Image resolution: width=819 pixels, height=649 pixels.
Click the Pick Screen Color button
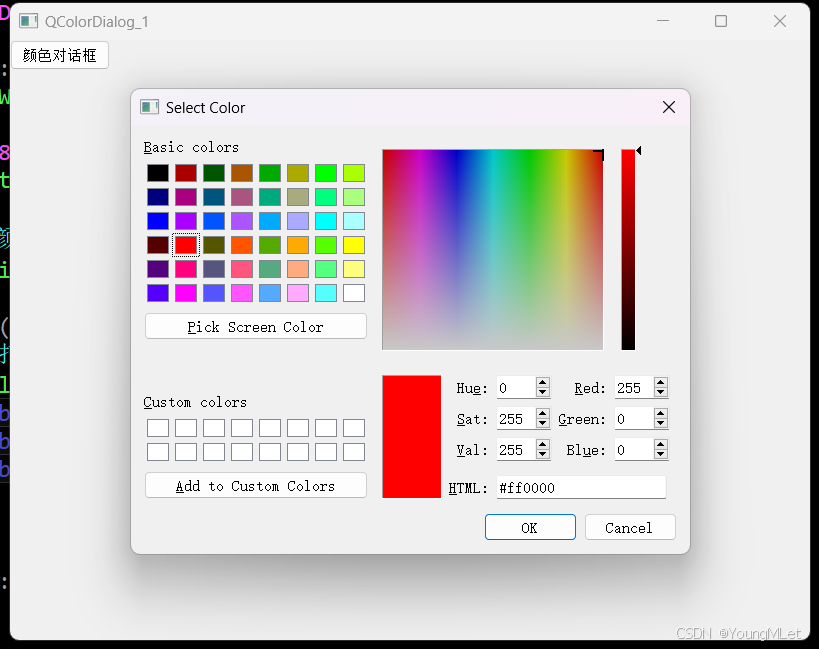(x=256, y=327)
